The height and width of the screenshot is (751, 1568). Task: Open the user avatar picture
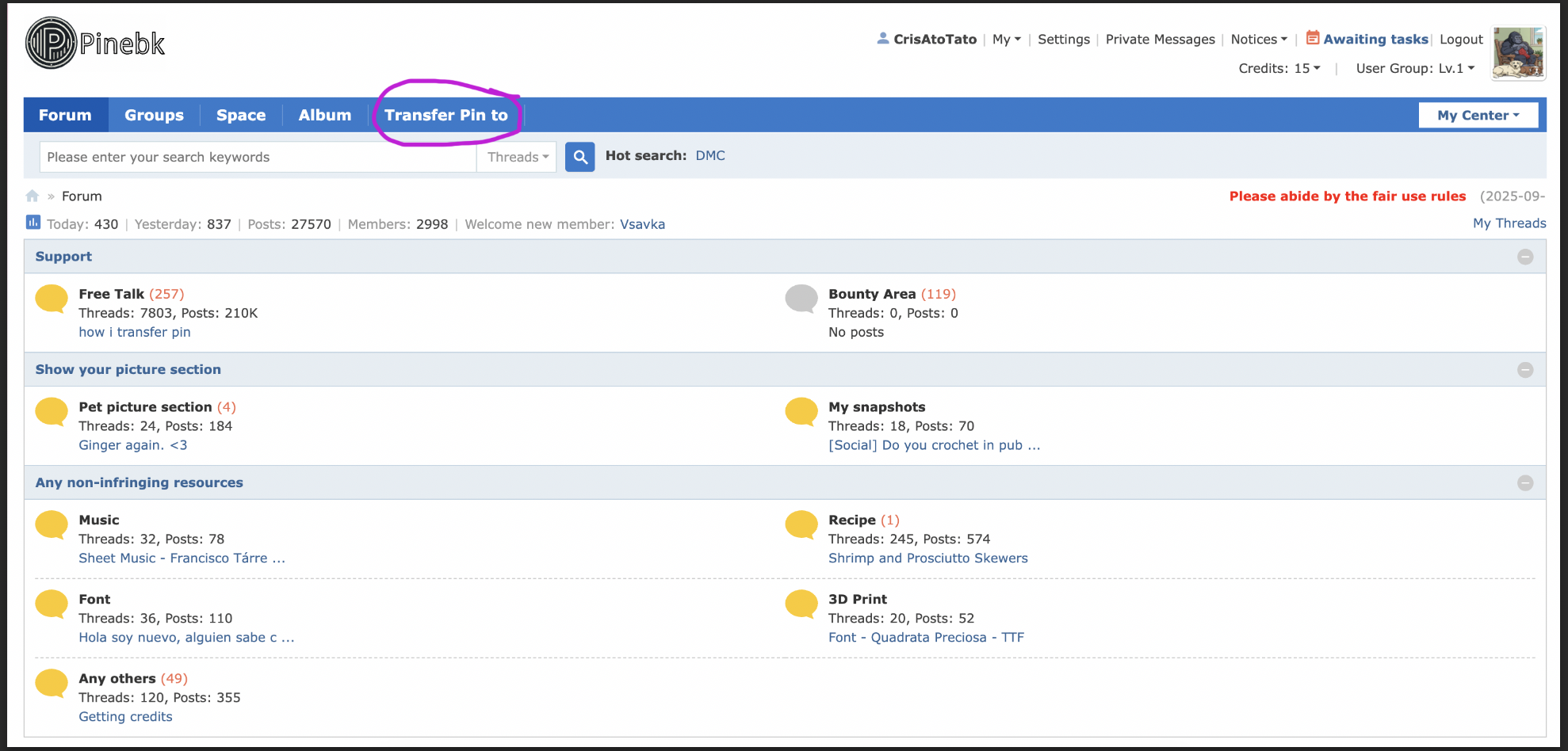tap(1518, 53)
